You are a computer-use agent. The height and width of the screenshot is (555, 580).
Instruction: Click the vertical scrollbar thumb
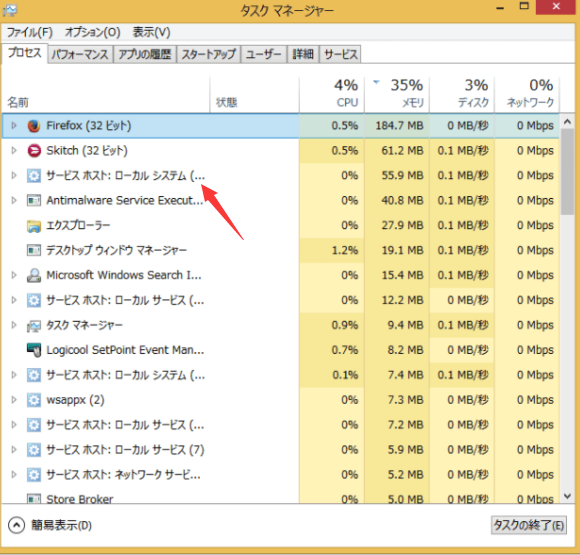pos(568,172)
